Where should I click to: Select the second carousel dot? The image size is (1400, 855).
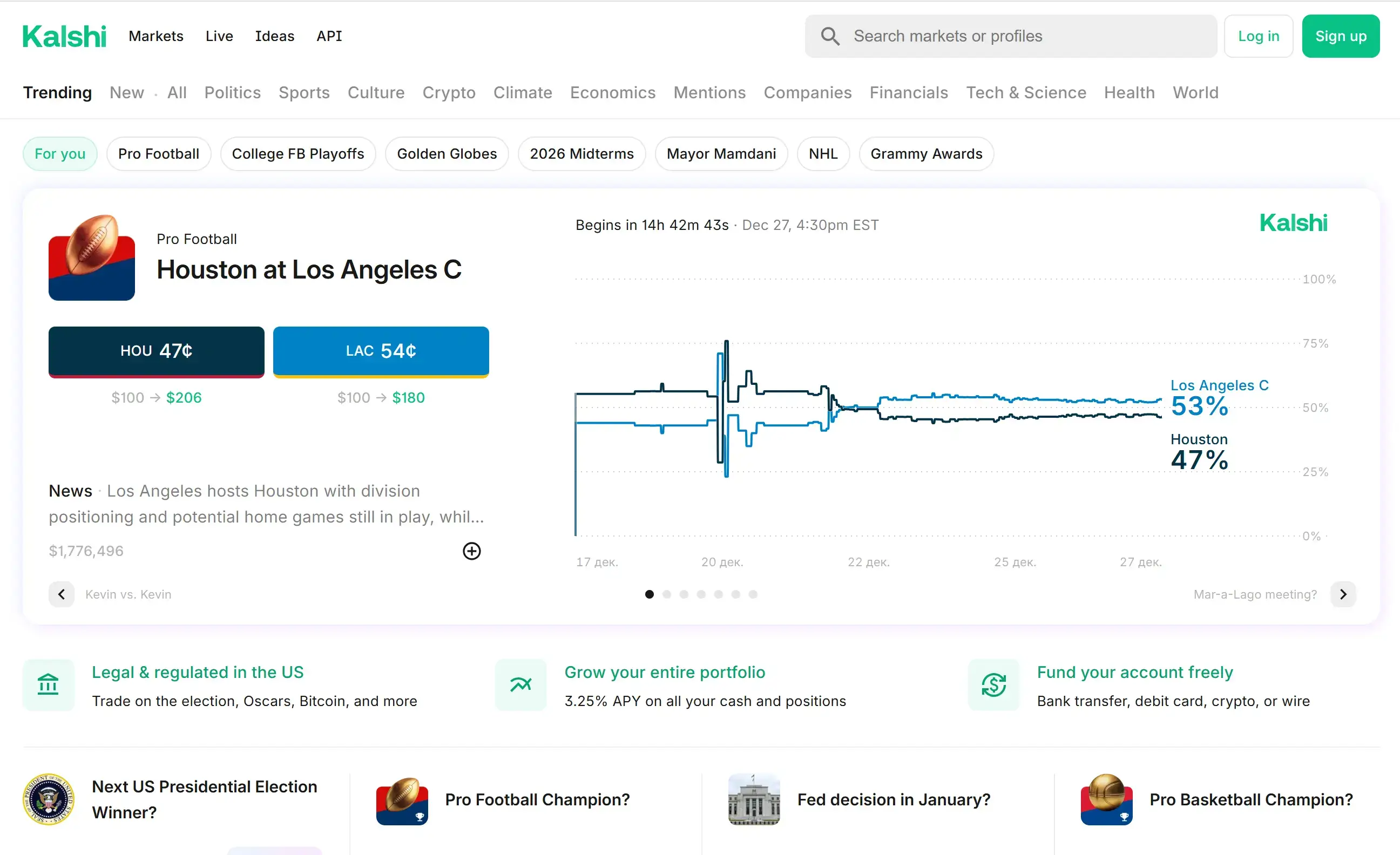(x=666, y=594)
